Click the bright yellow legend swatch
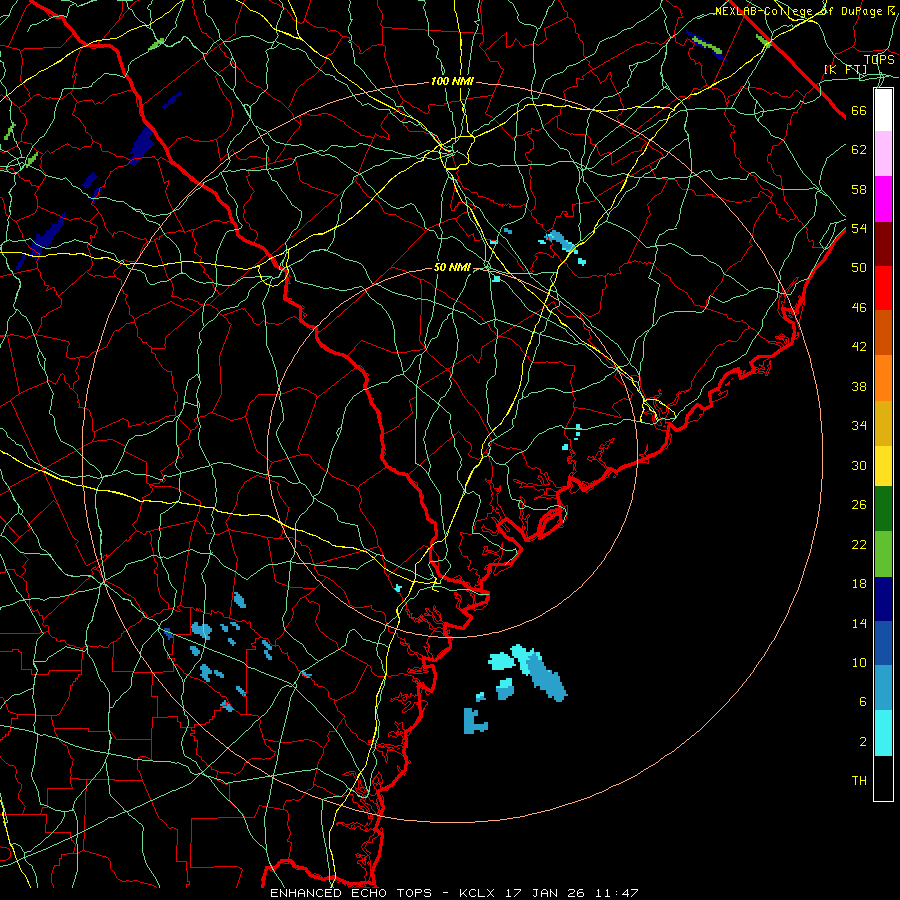 (x=883, y=465)
